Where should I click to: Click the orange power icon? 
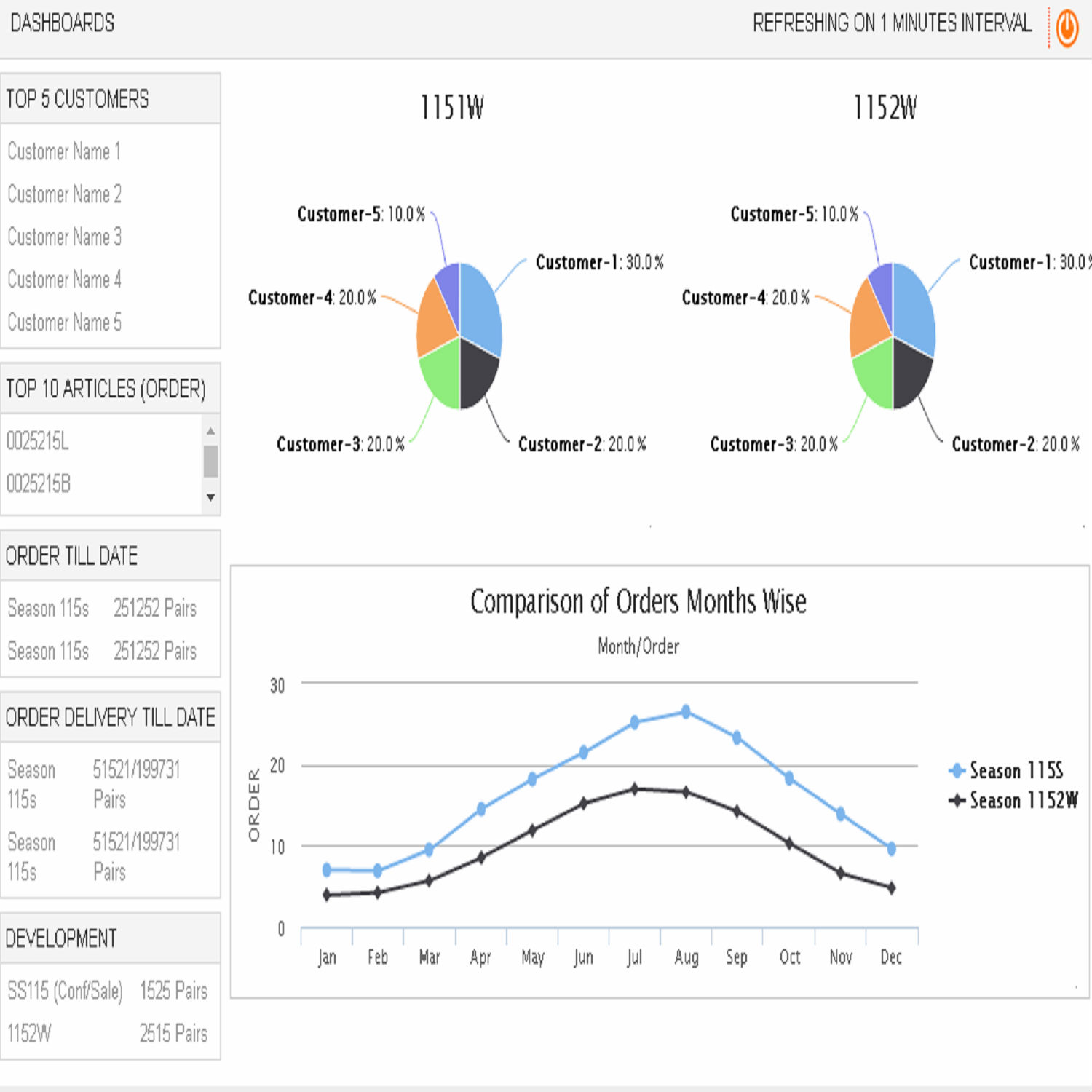1067,28
